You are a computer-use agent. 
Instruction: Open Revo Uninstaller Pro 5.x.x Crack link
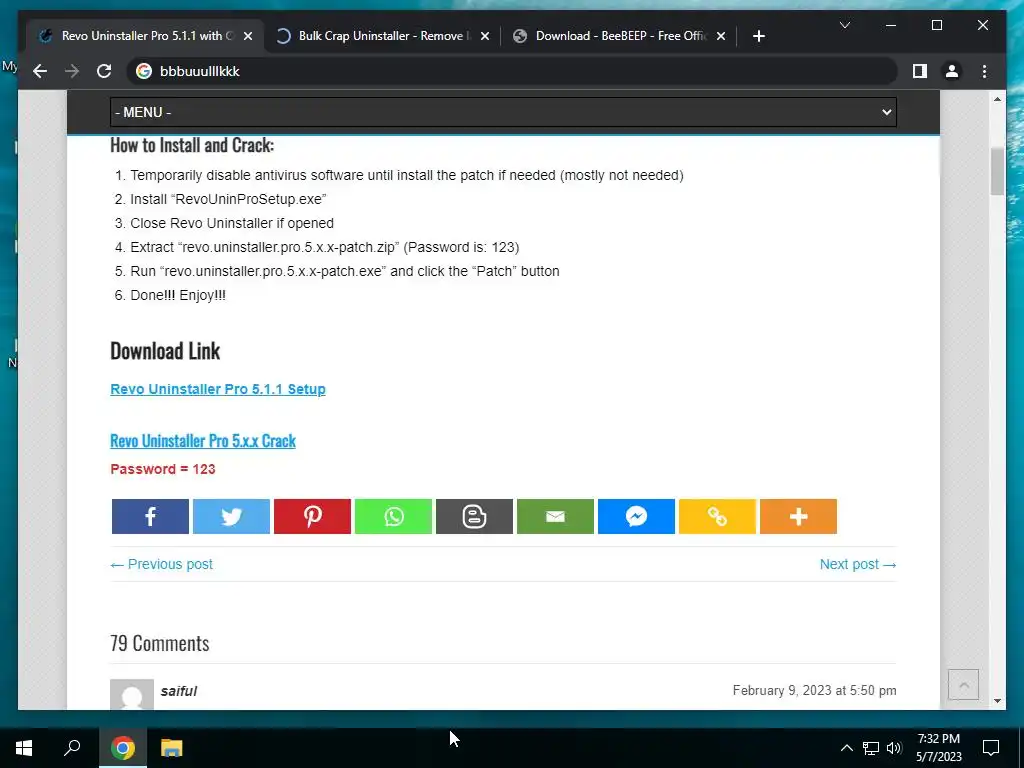pyautogui.click(x=203, y=441)
